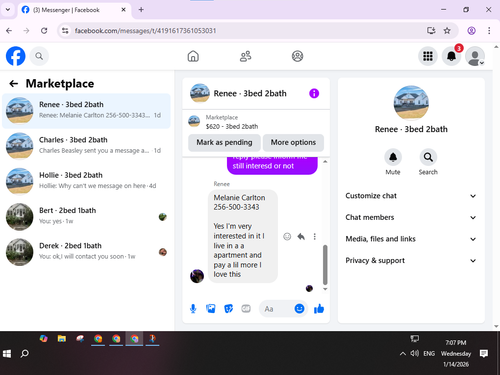Image resolution: width=500 pixels, height=375 pixels.
Task: Reload the page in browser
Action: tap(44, 31)
